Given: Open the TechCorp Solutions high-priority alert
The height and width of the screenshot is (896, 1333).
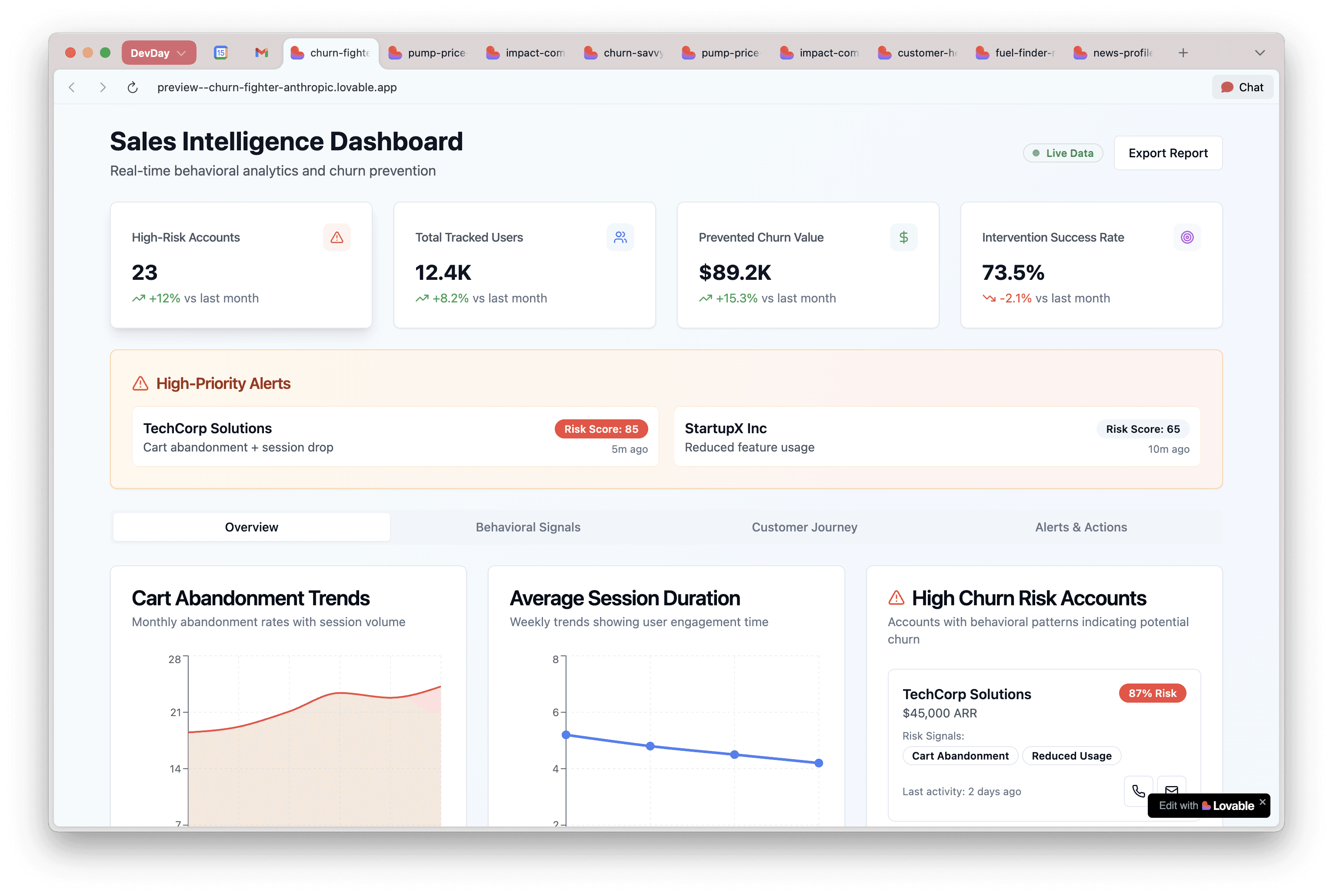Looking at the screenshot, I should tap(394, 437).
